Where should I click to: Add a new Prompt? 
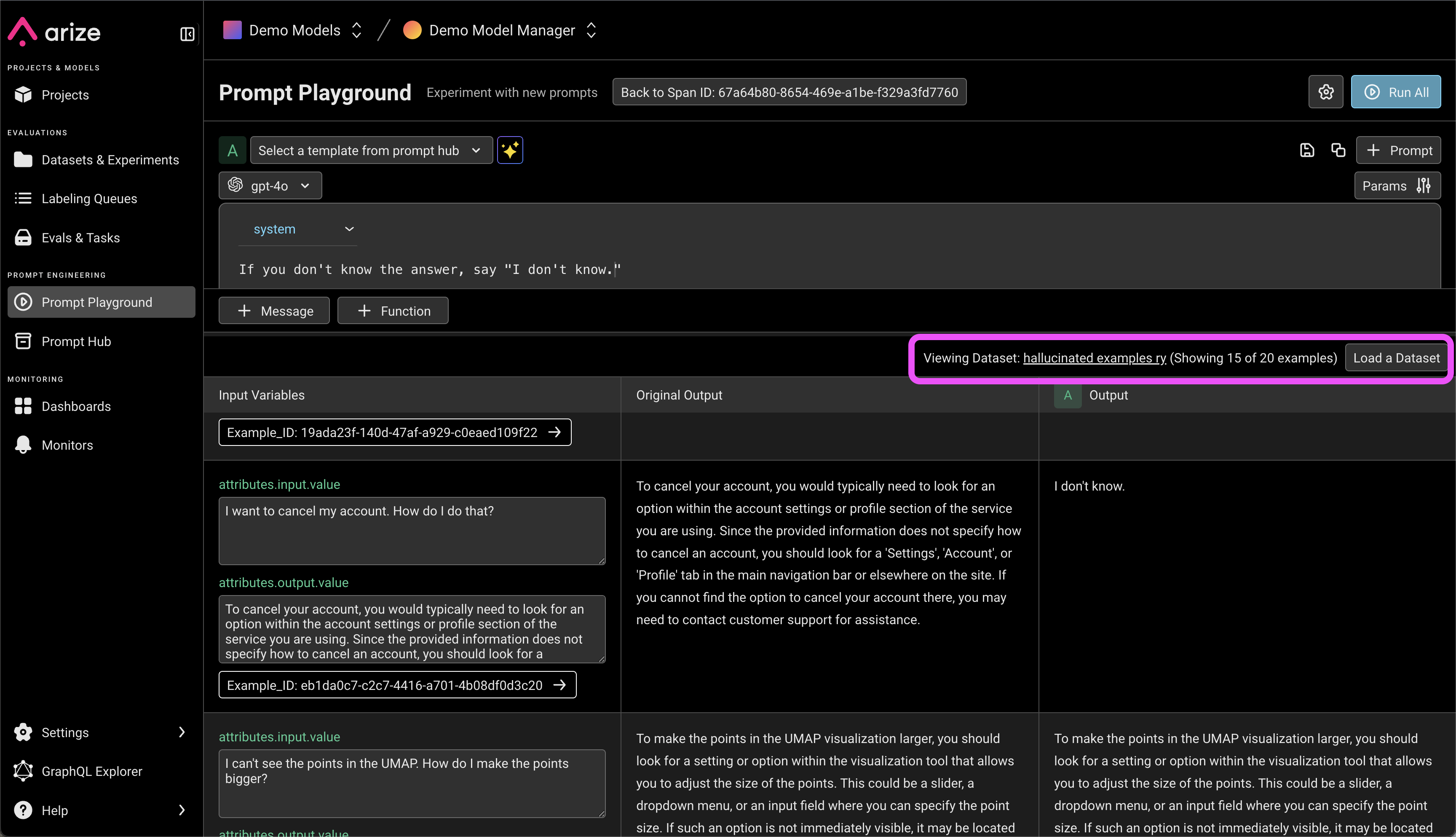(x=1399, y=150)
